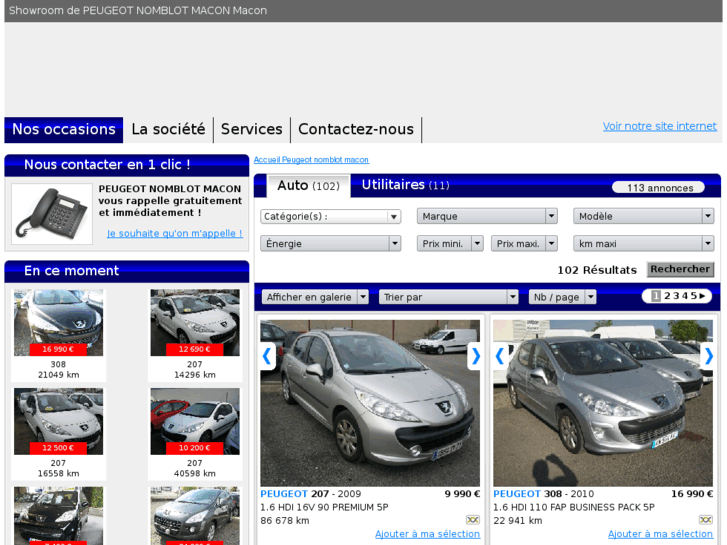Image resolution: width=727 pixels, height=545 pixels.
Task: Click the listing price 16 990 € beside 308 - 2010
Action: 692,494
